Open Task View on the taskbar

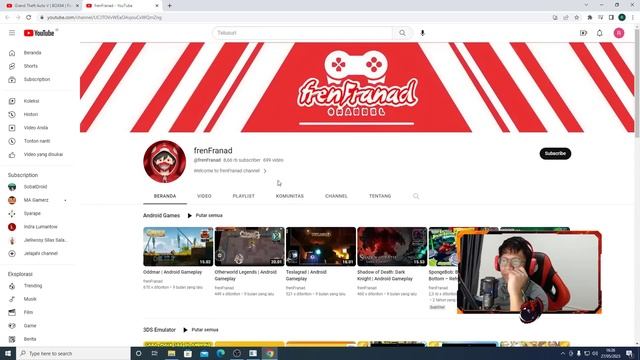click(x=155, y=353)
